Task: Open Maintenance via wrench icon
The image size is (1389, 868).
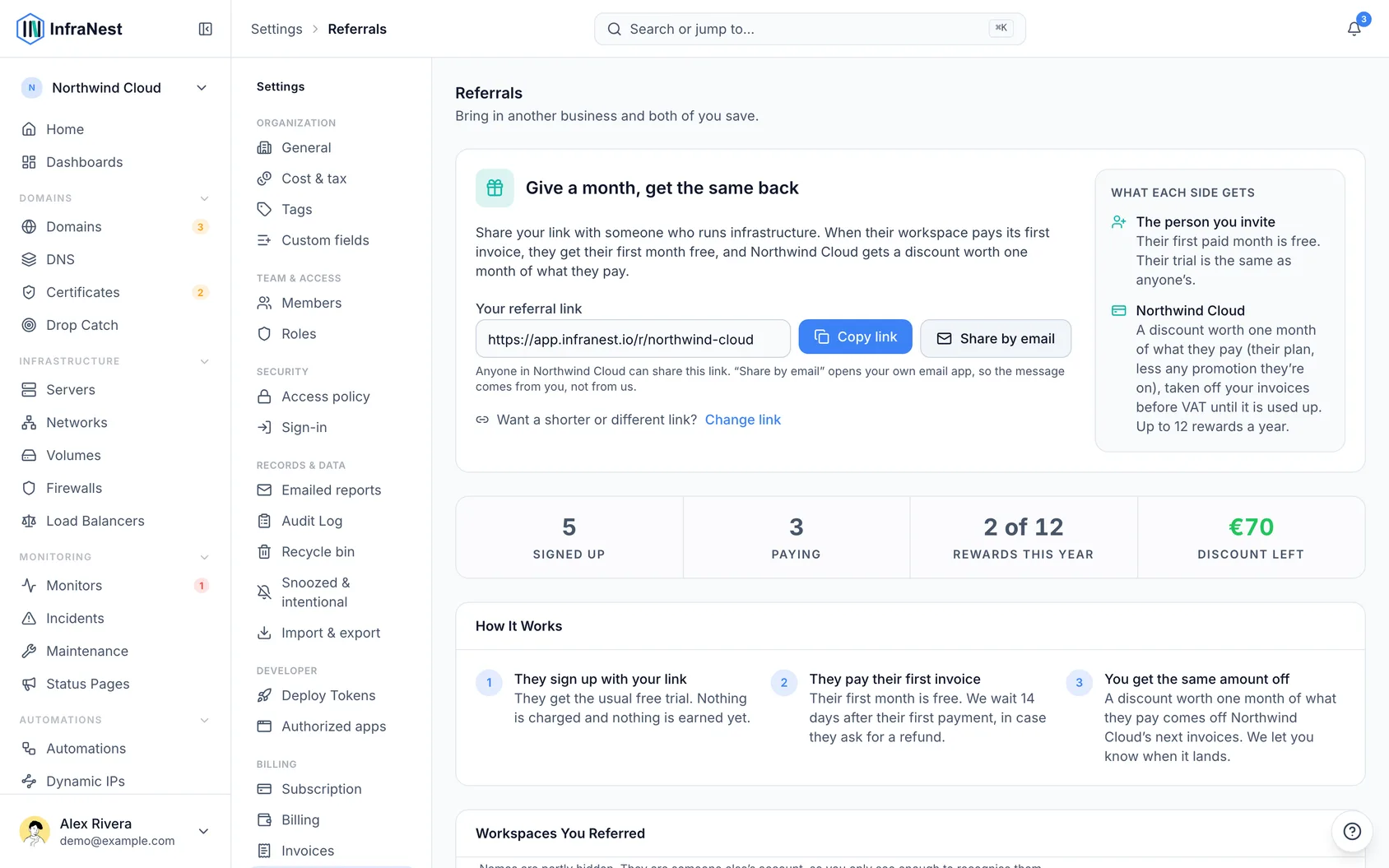Action: (29, 651)
